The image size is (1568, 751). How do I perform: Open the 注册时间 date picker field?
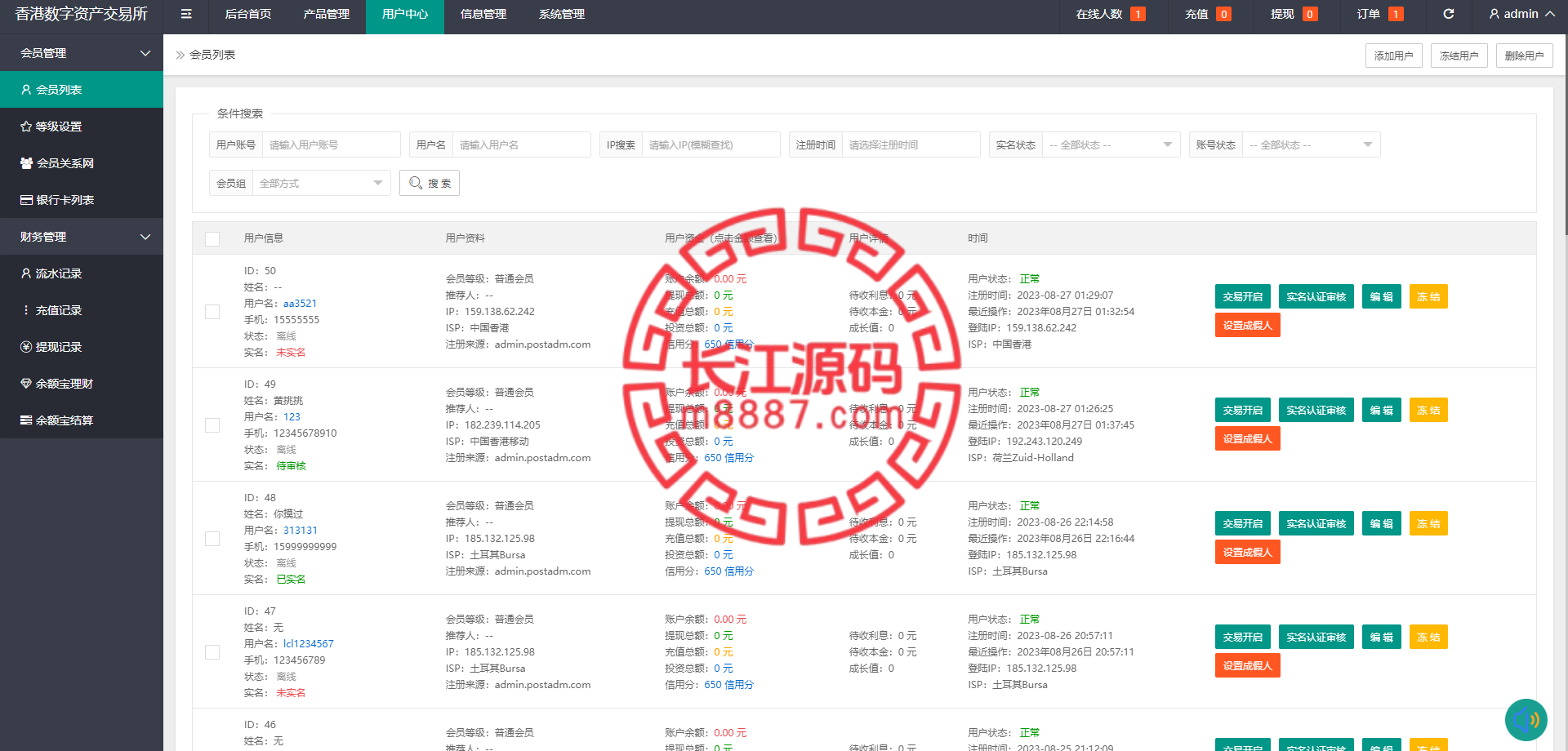(x=911, y=144)
